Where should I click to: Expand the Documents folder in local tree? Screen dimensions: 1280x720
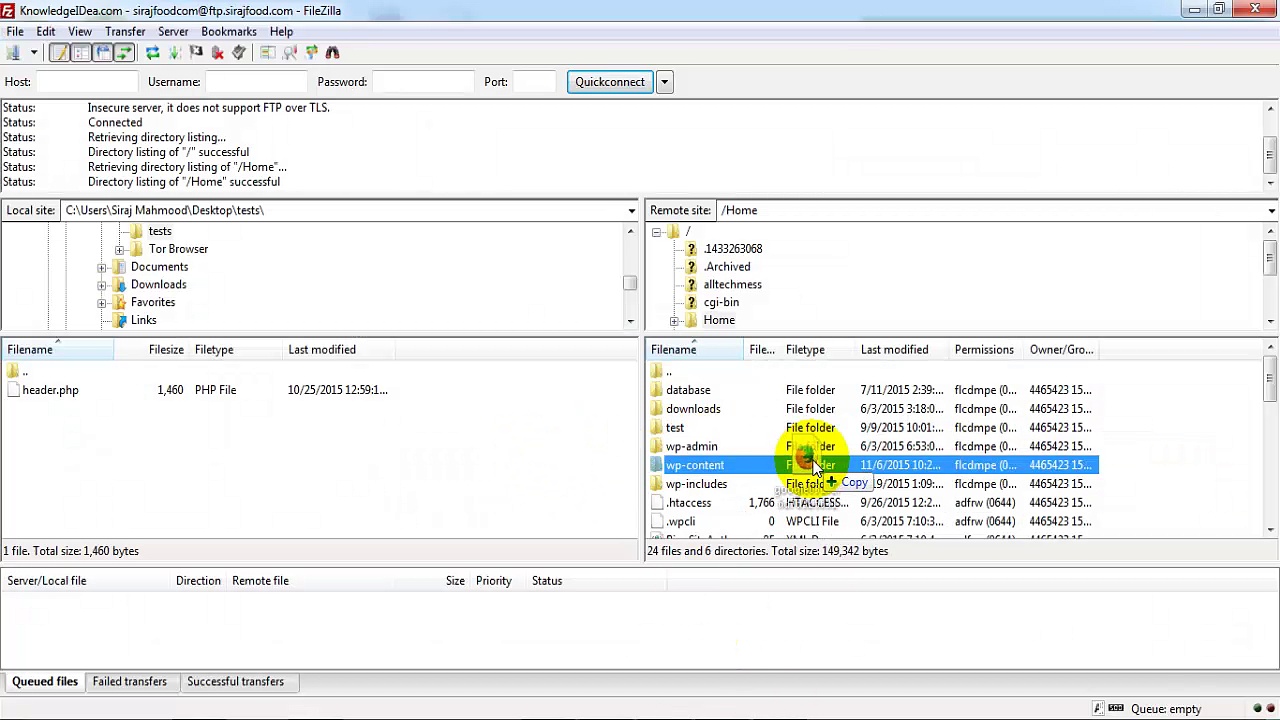click(x=102, y=267)
